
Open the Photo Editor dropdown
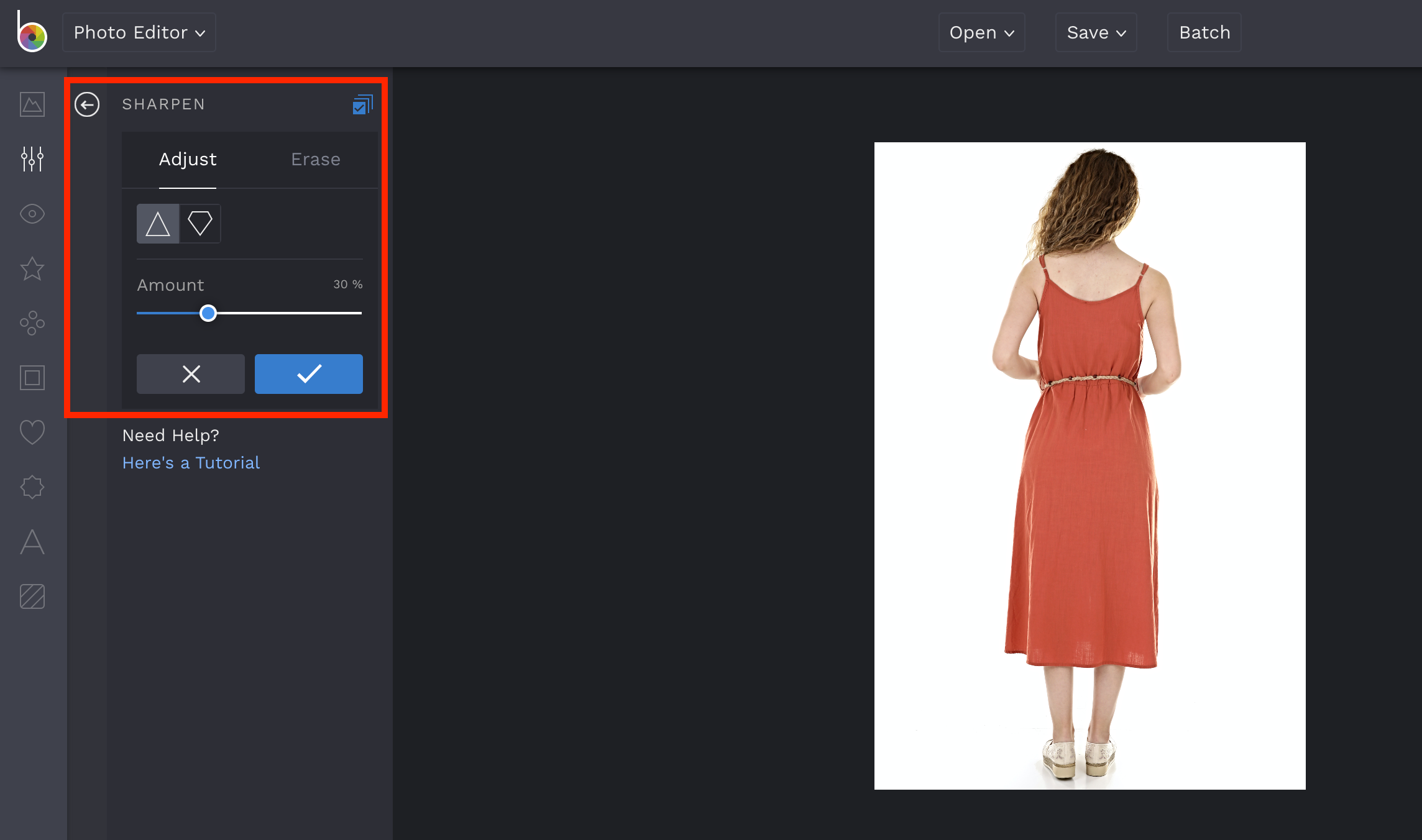(139, 32)
